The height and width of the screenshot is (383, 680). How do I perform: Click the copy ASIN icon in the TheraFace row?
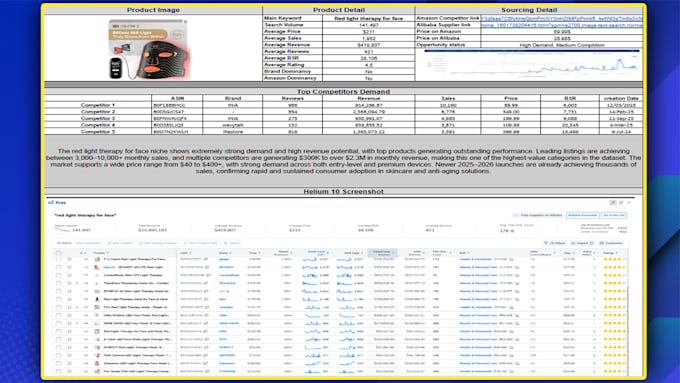(x=207, y=283)
